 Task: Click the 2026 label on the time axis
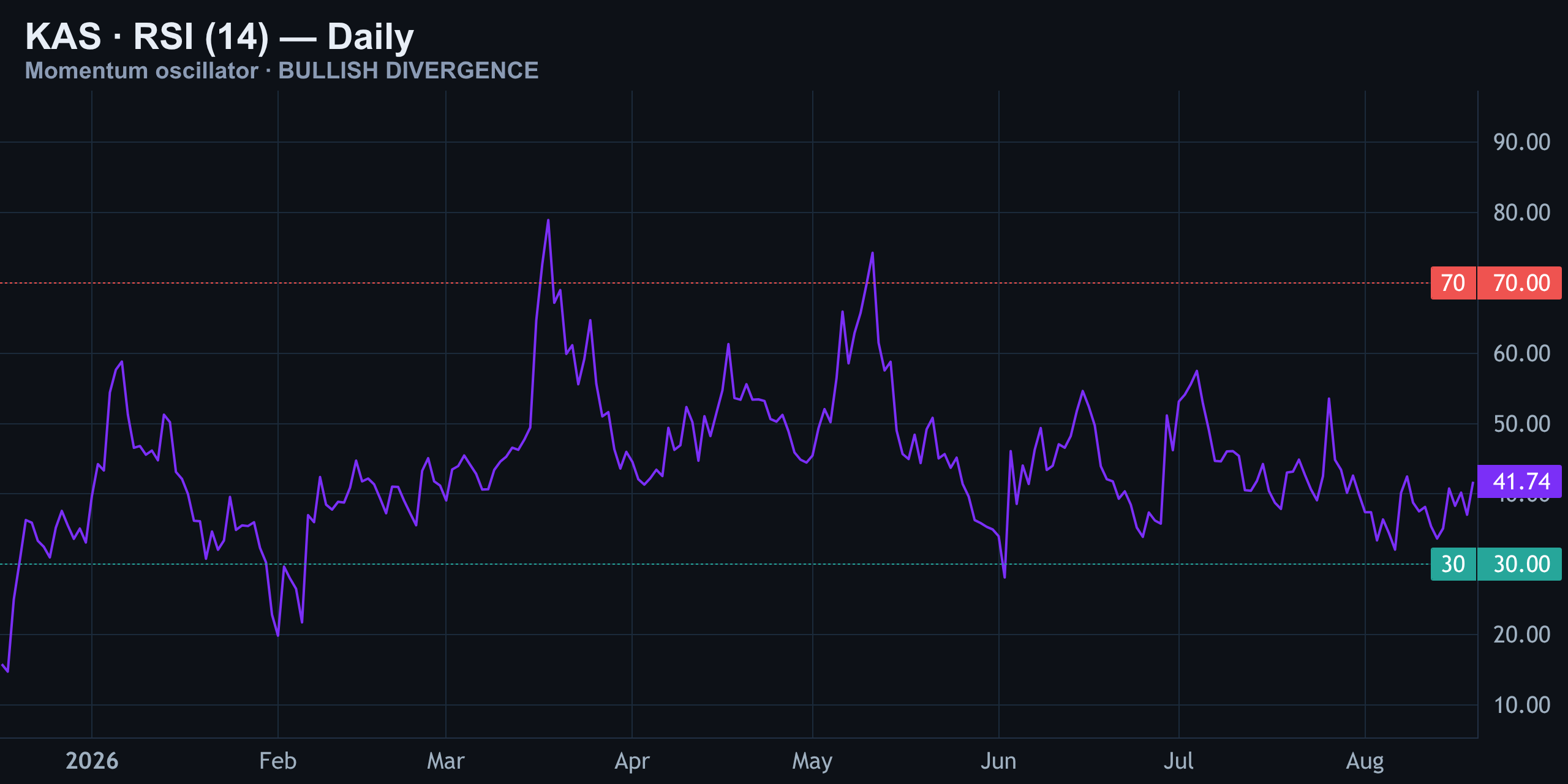[92, 761]
